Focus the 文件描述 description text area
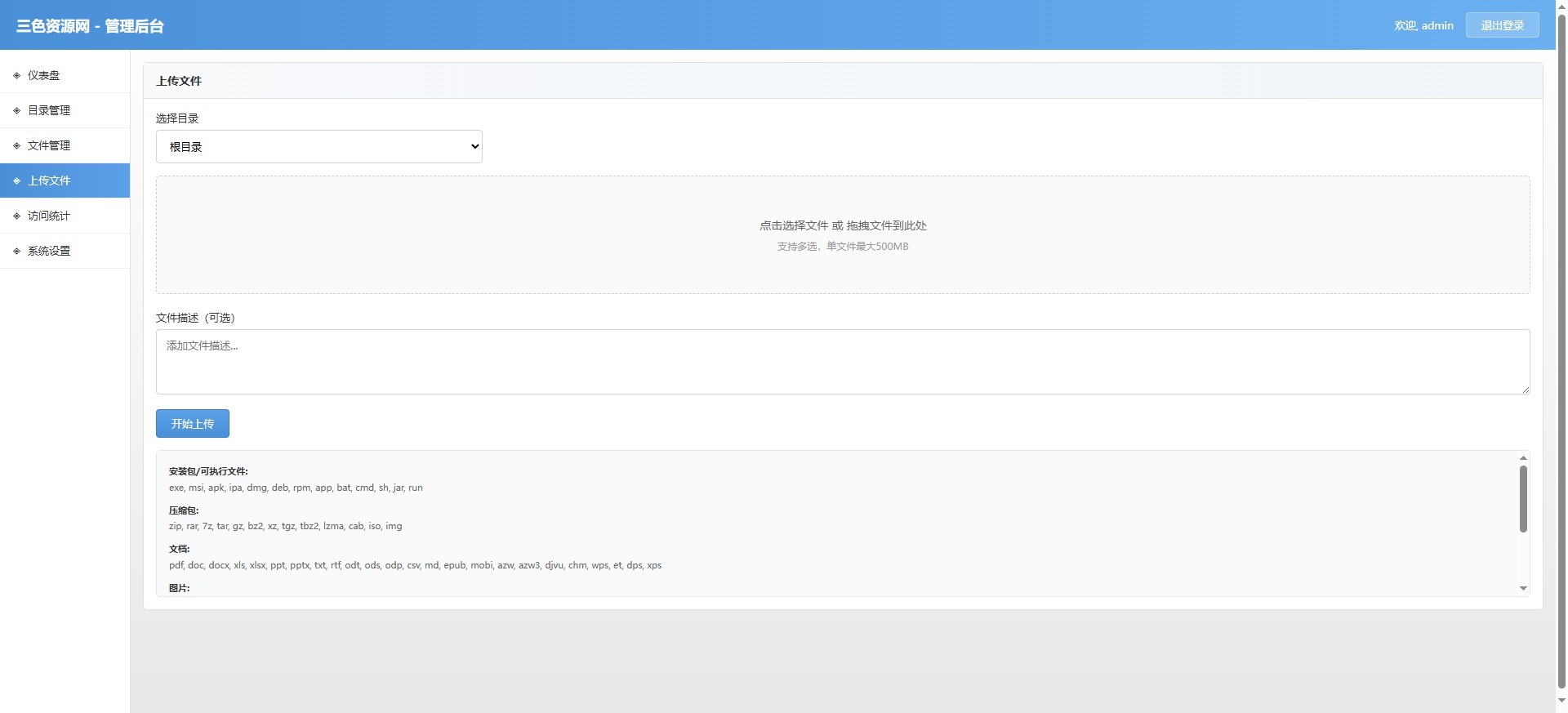Screen dimensions: 1568x713 pyautogui.click(x=842, y=362)
